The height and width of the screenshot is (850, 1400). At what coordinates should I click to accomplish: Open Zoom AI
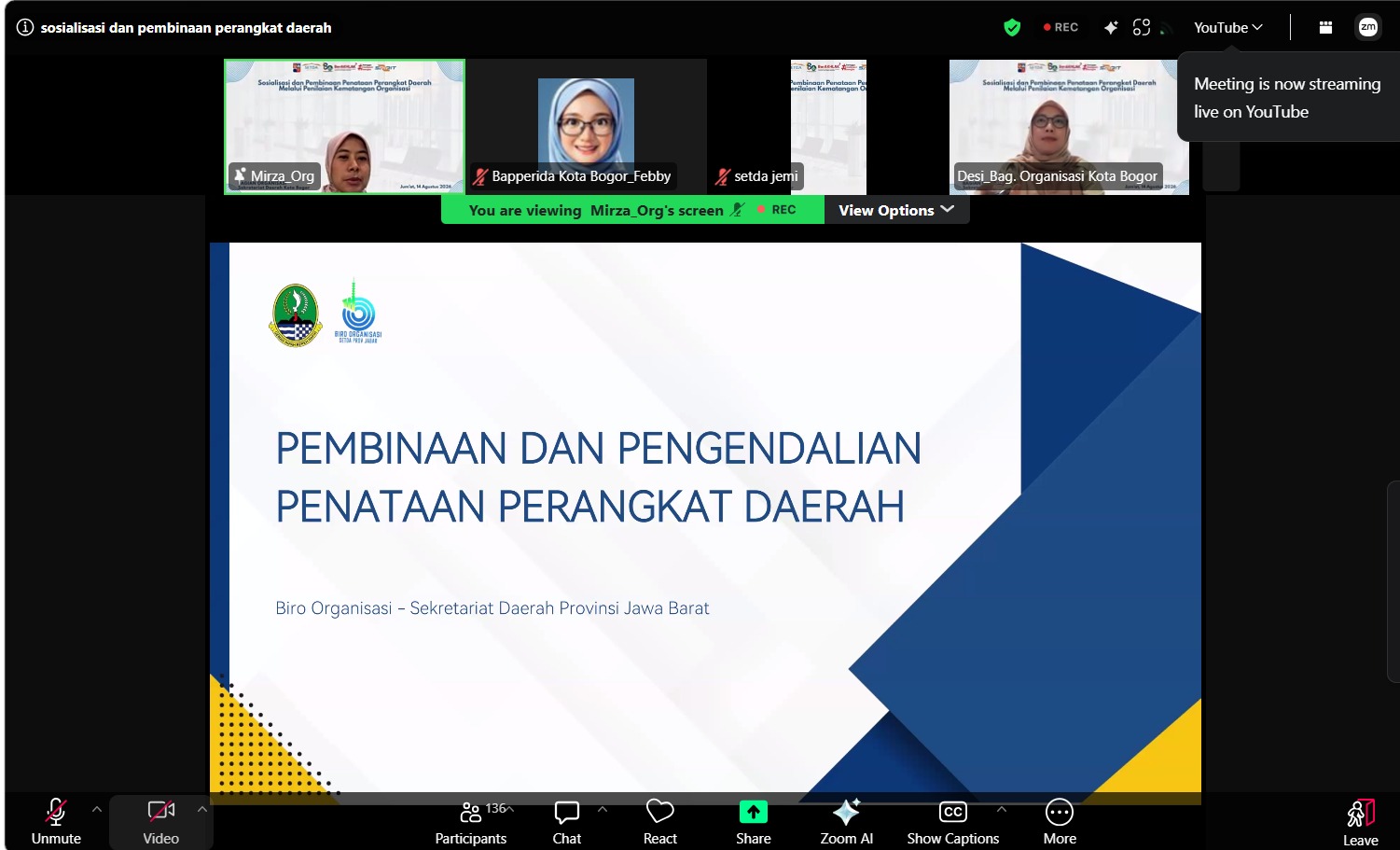(847, 821)
